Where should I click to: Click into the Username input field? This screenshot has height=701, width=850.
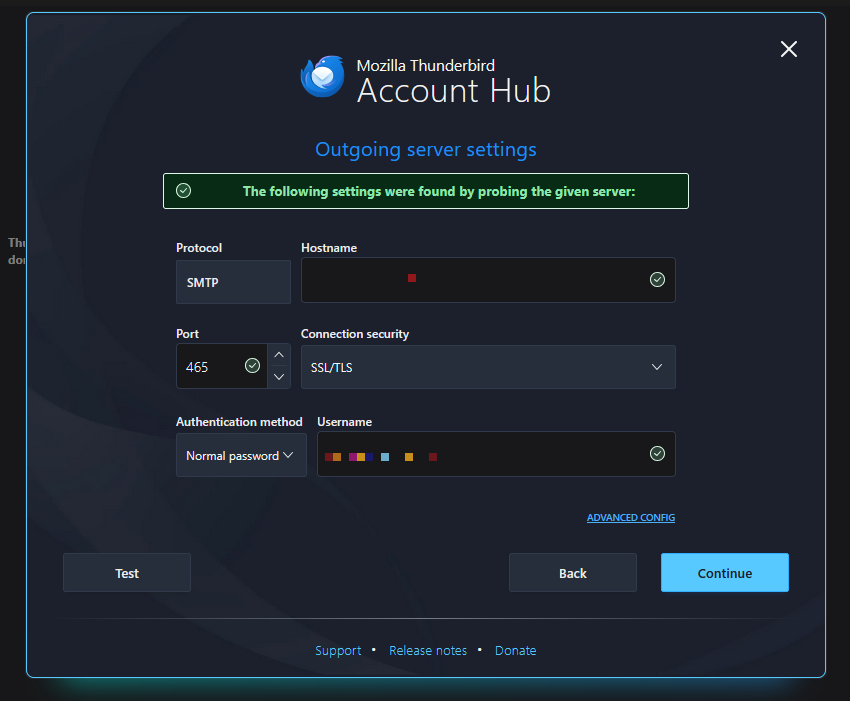[x=496, y=454]
